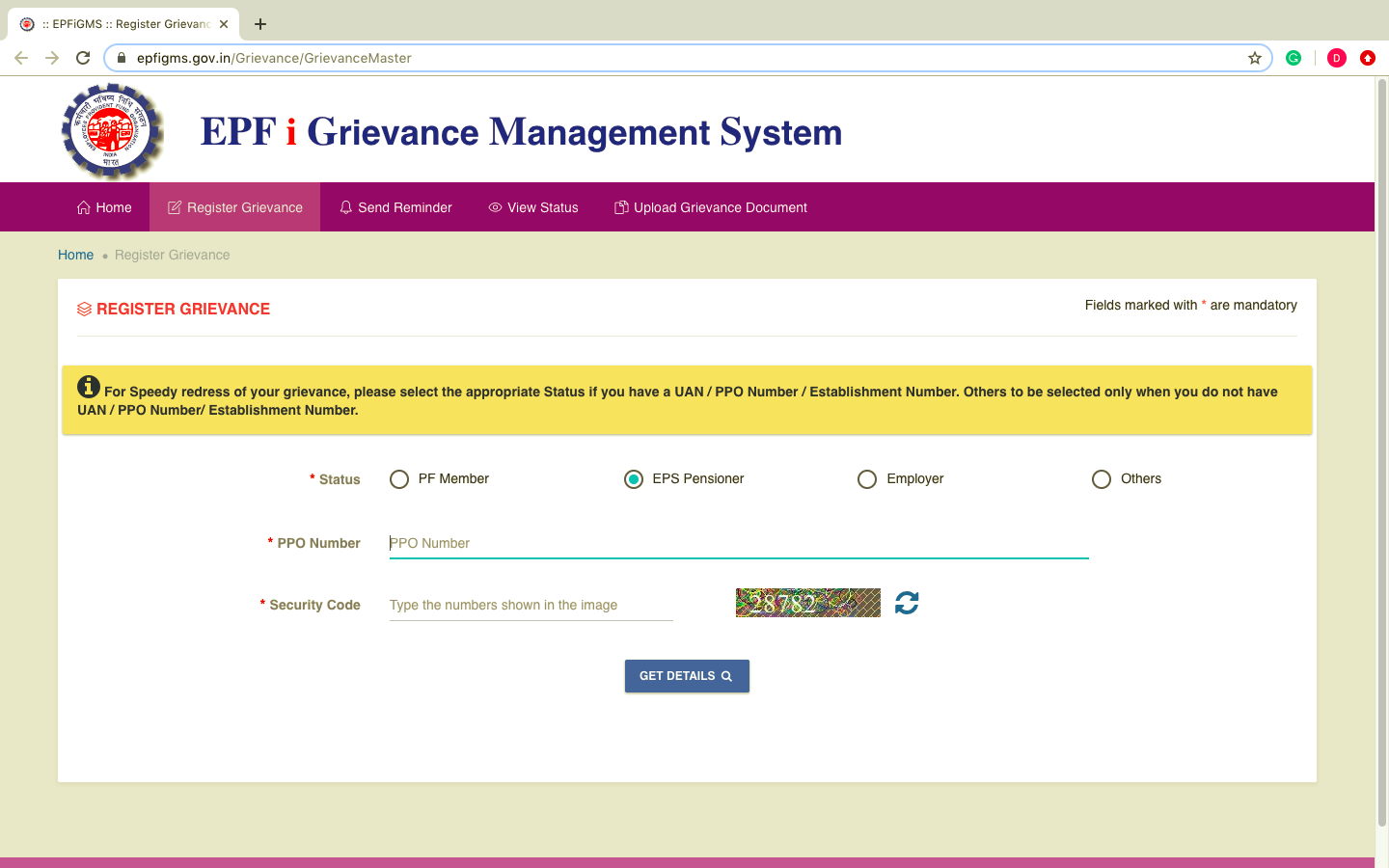Select the Employer status radio button

point(867,479)
